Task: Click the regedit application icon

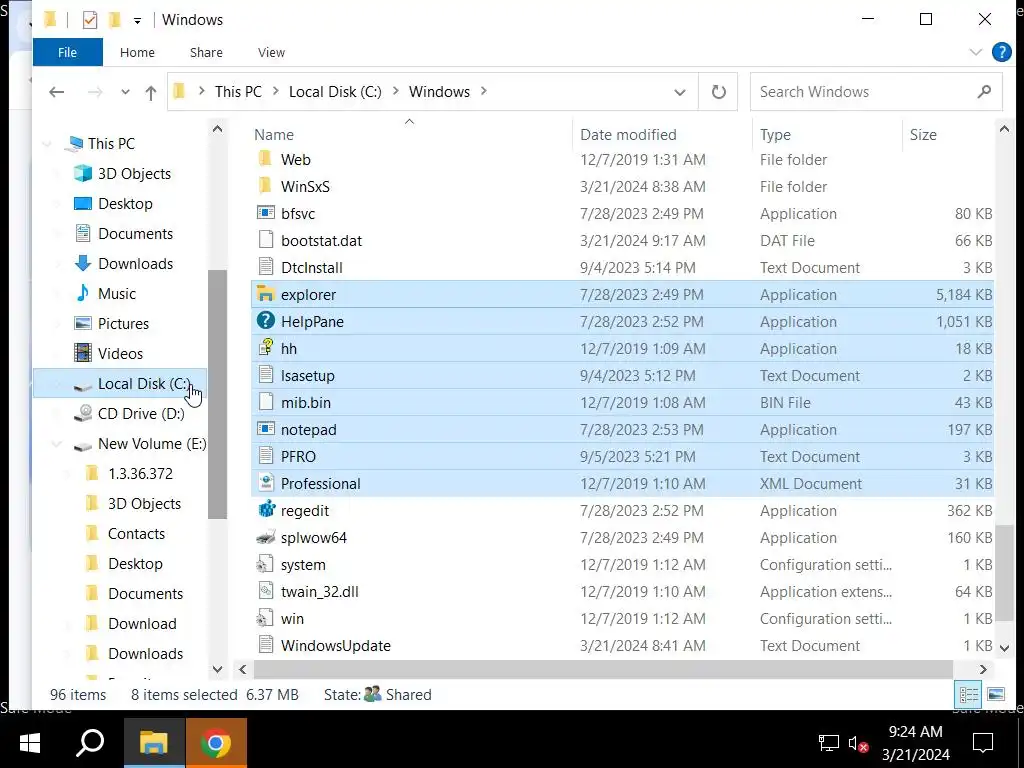Action: (266, 510)
